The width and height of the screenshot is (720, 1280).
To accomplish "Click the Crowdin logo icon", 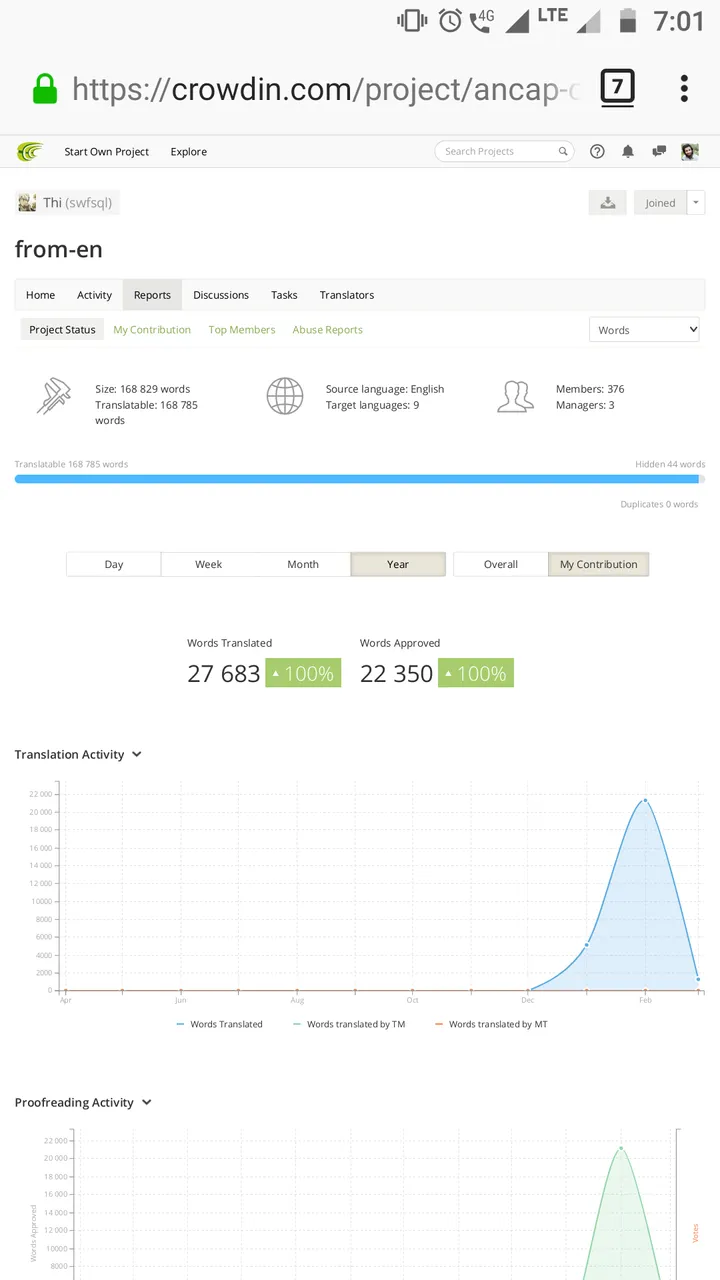I will pyautogui.click(x=30, y=152).
